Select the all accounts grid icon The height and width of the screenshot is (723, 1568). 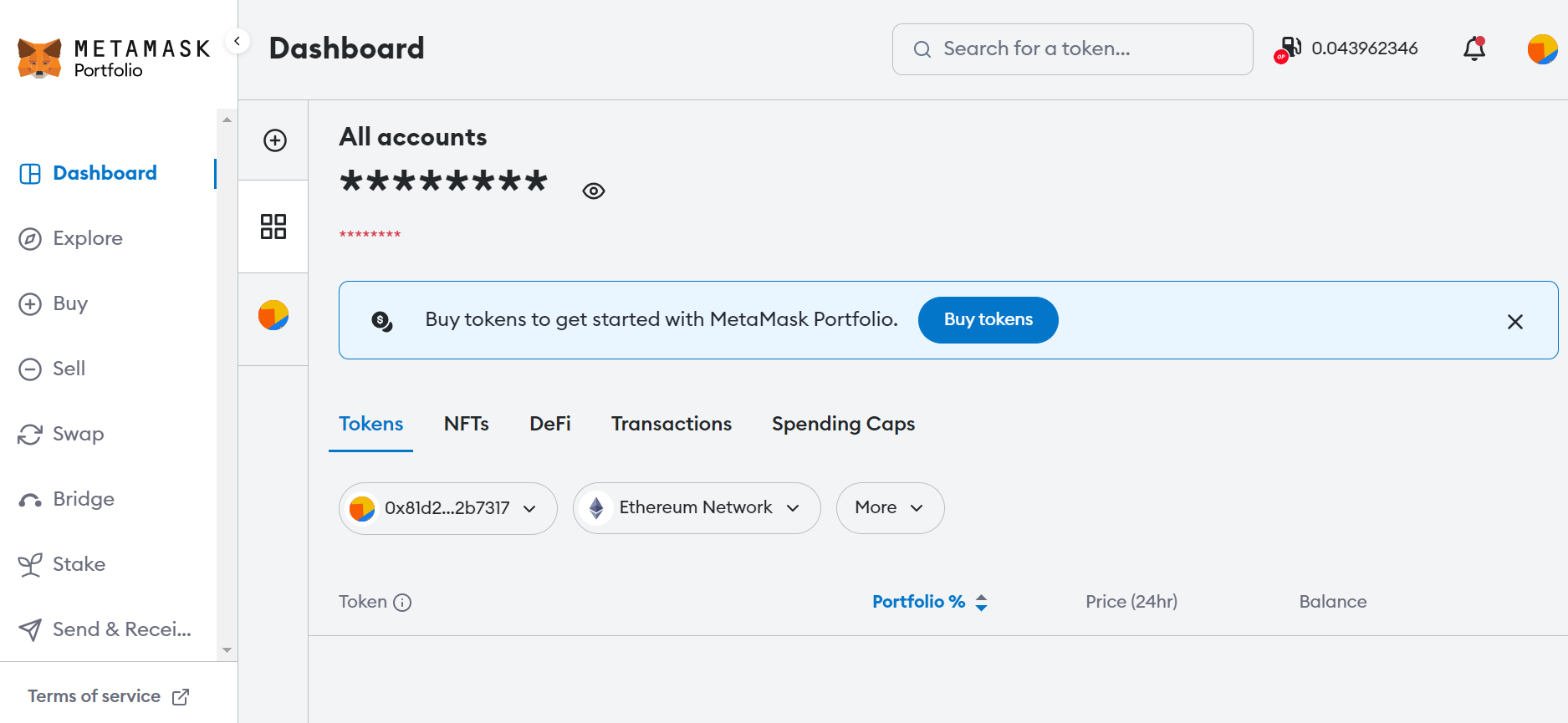(273, 227)
